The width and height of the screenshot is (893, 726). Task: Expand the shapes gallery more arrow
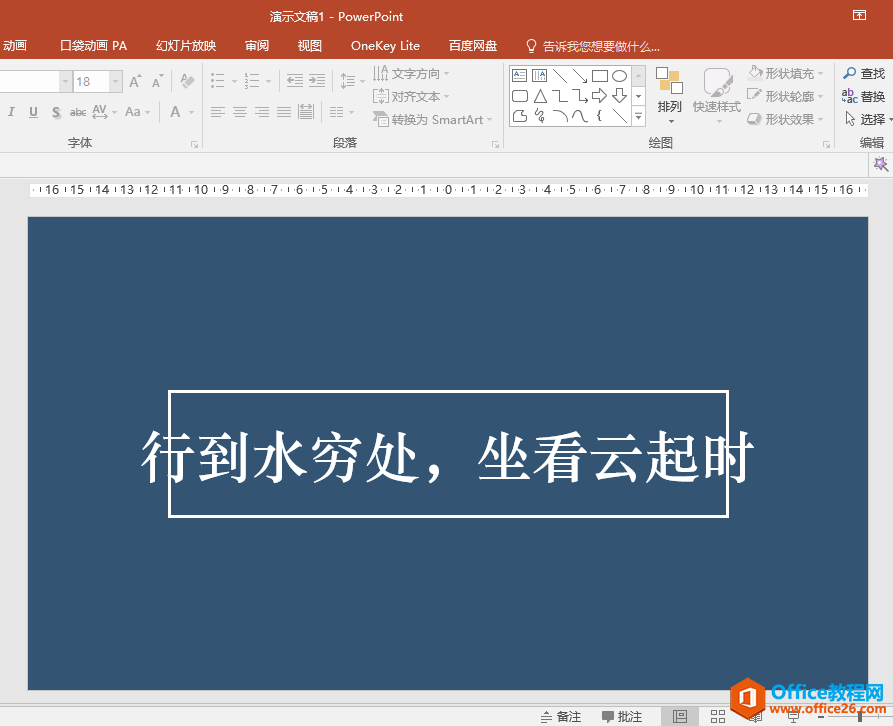[x=639, y=116]
